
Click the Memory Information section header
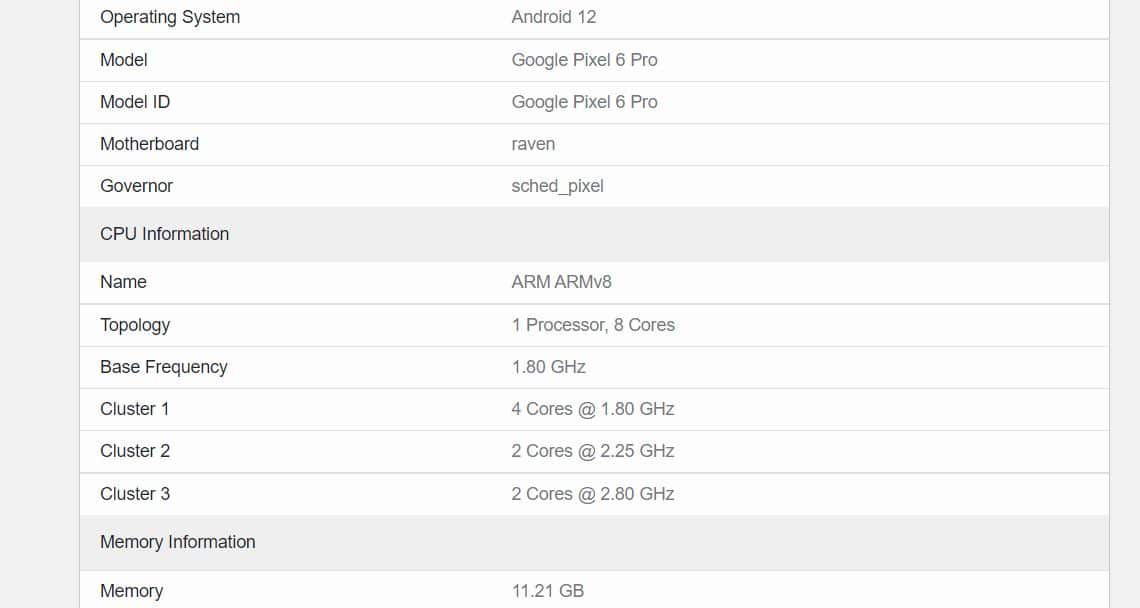click(x=178, y=542)
